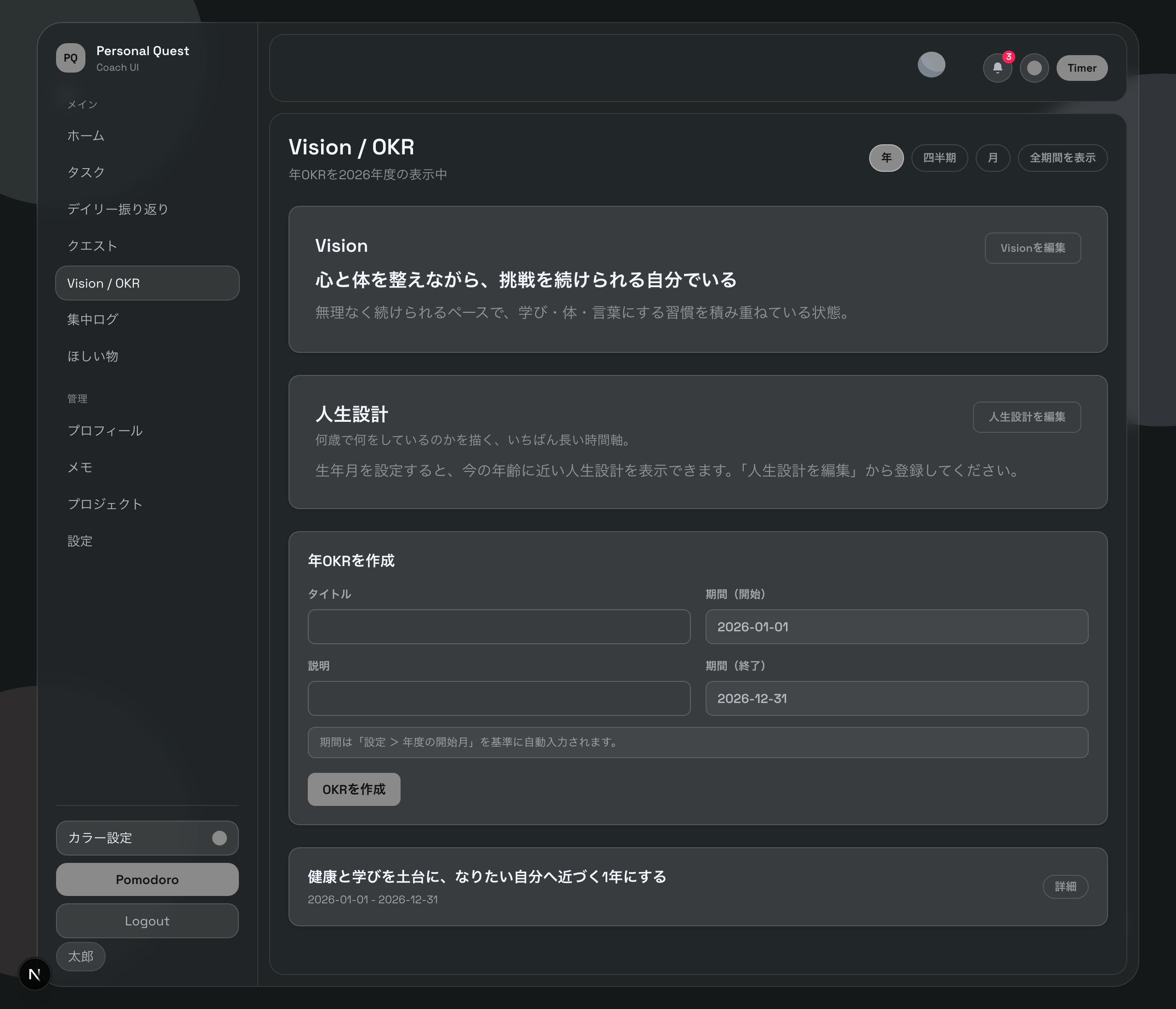
Task: Open 集中ログ page
Action: click(x=147, y=320)
